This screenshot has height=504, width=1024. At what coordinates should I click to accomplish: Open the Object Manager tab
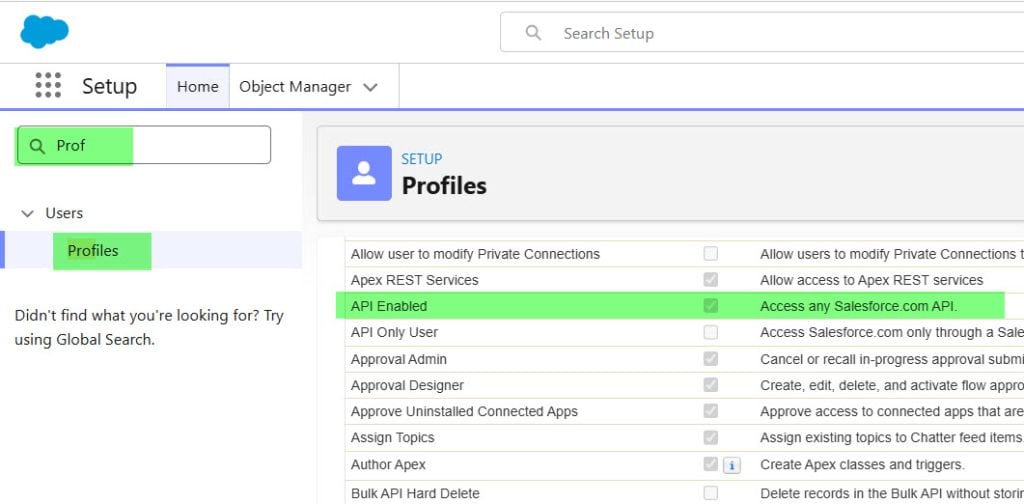(x=295, y=87)
